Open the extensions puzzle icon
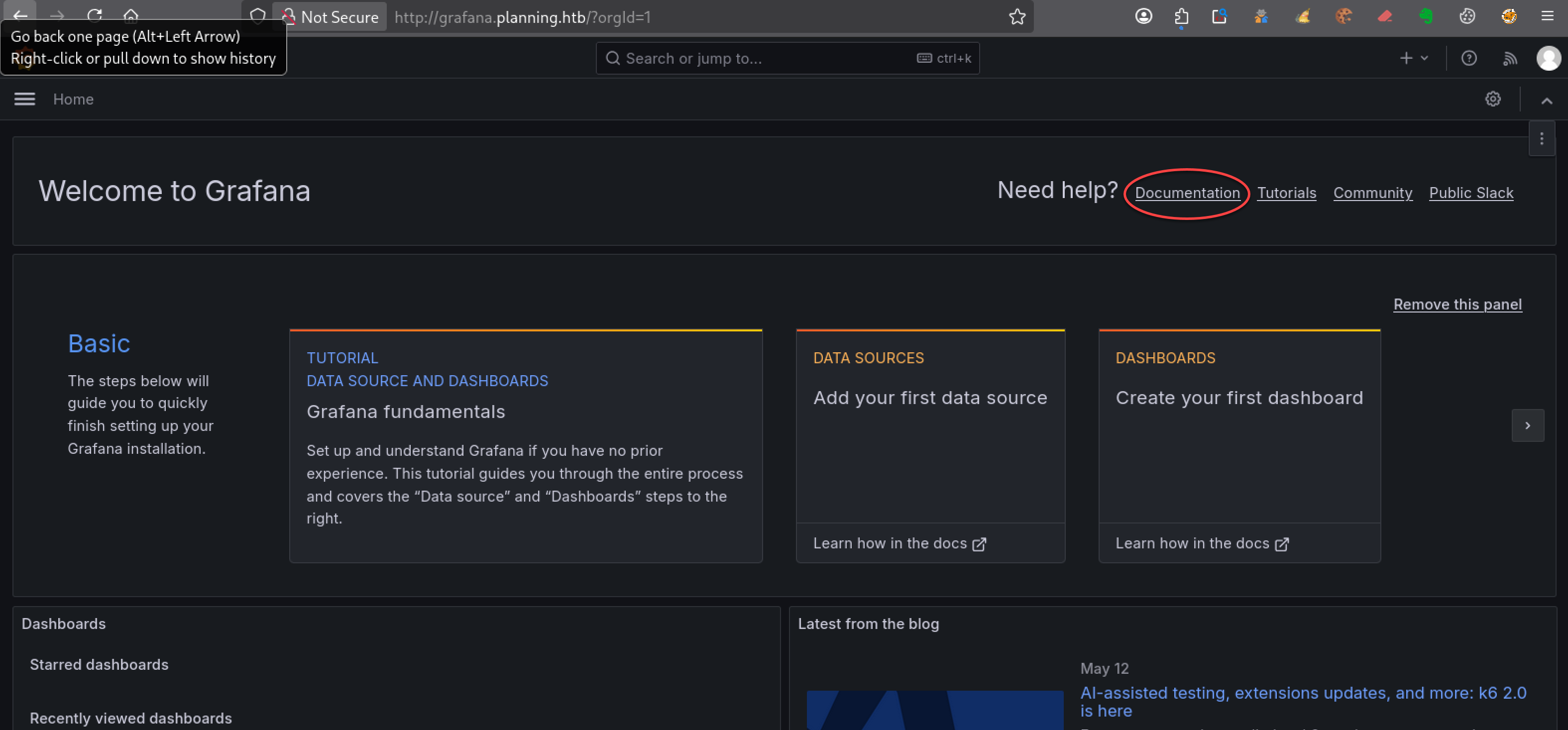The image size is (1568, 730). pyautogui.click(x=1182, y=16)
